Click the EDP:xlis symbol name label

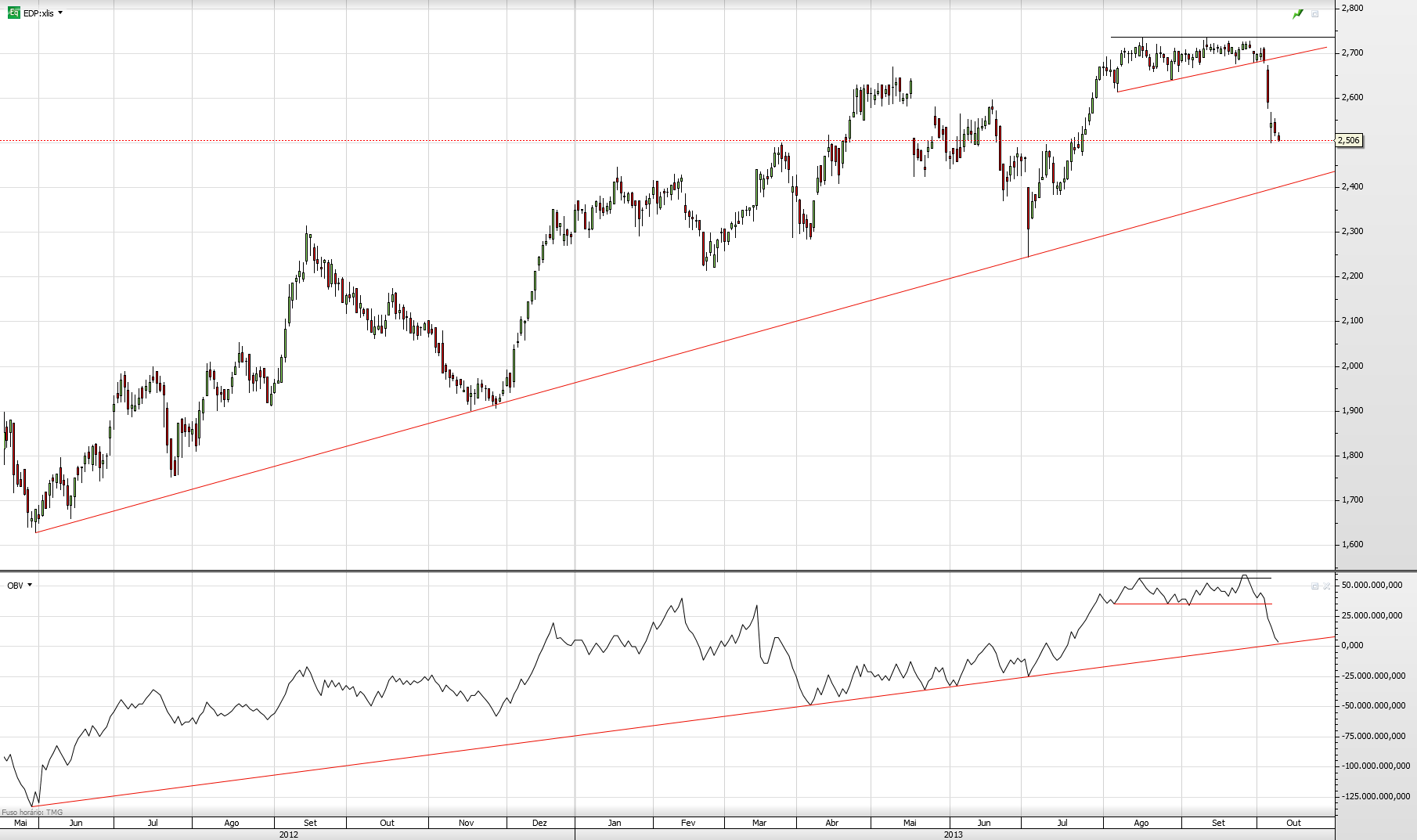click(x=38, y=13)
